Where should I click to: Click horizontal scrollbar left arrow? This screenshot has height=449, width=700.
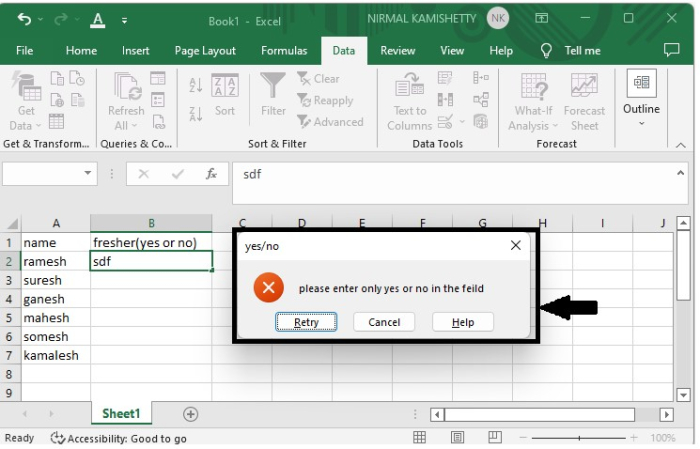click(438, 415)
